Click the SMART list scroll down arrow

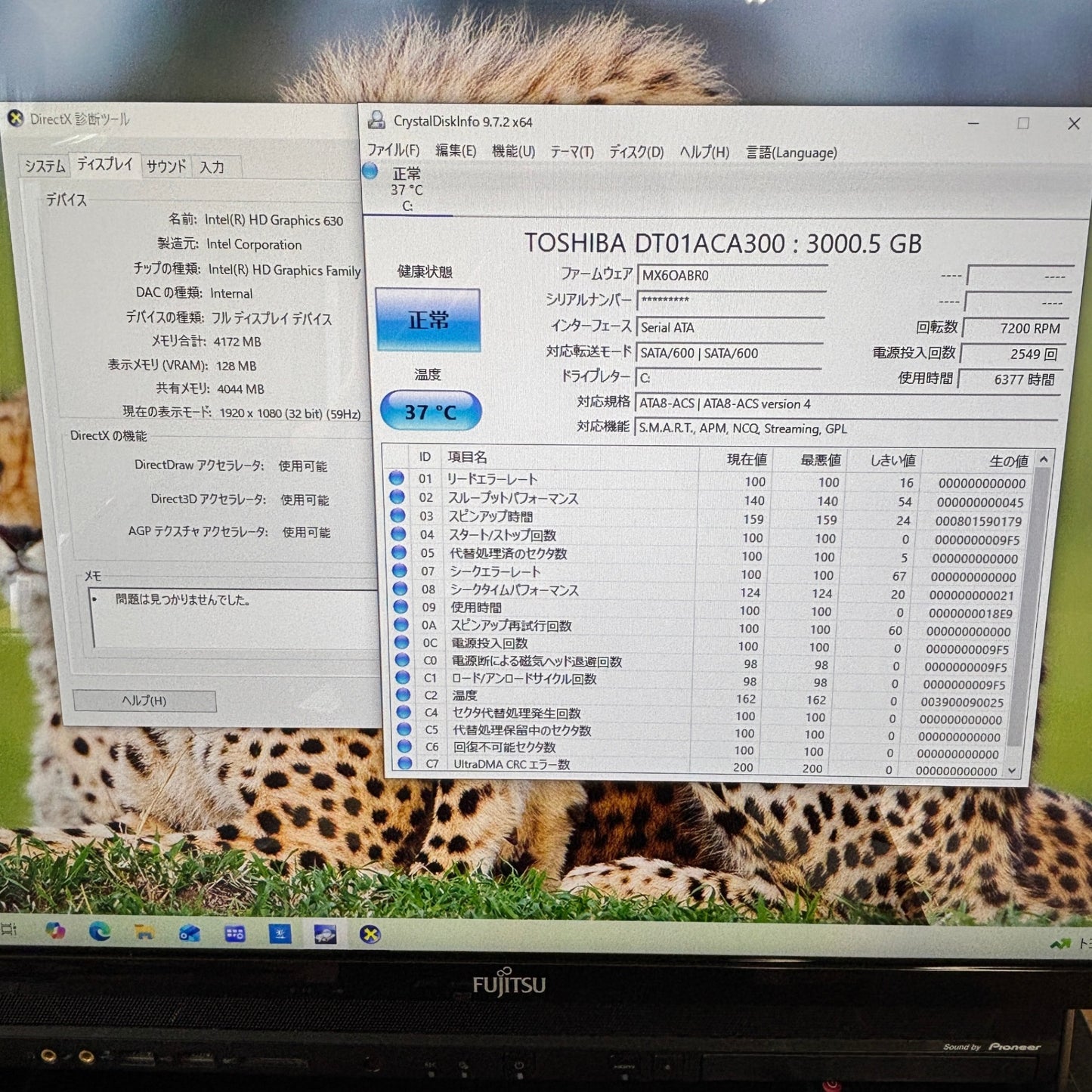[x=1013, y=771]
